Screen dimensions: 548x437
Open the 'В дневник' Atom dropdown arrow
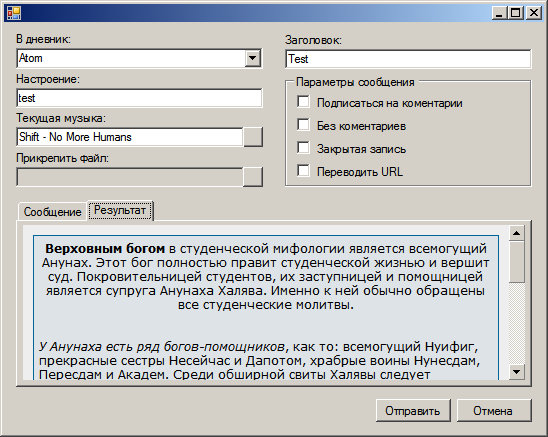[x=252, y=58]
